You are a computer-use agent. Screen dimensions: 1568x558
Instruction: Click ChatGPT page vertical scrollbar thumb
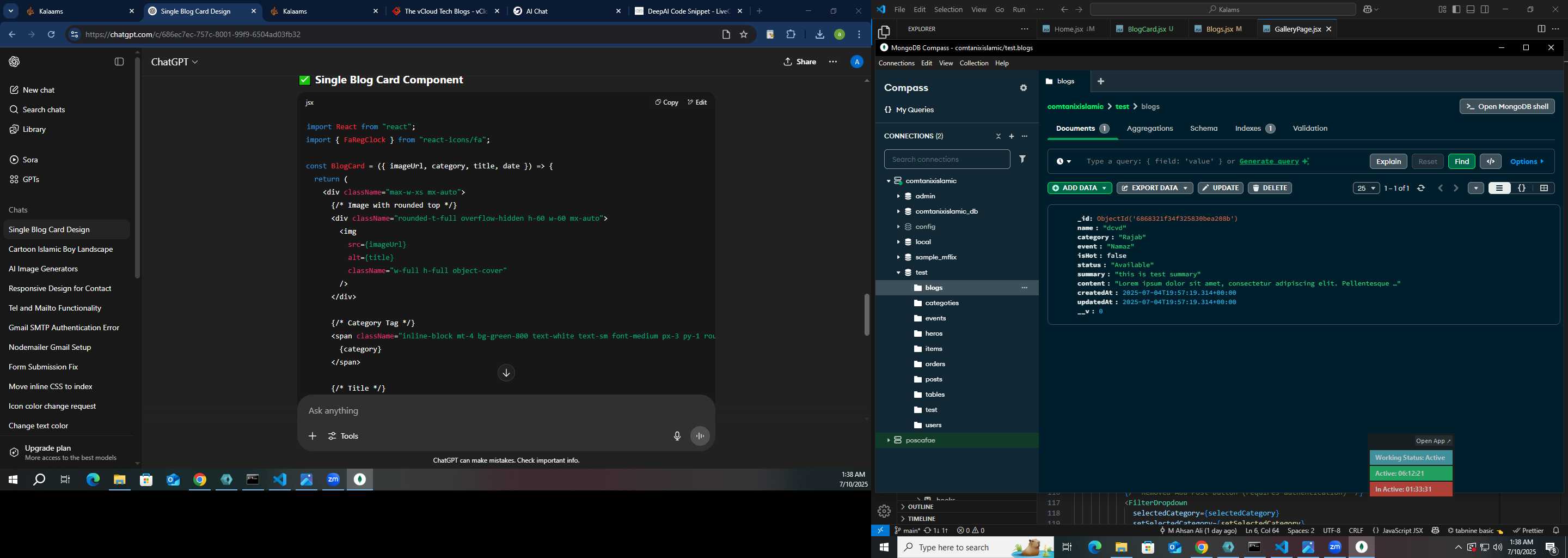tap(866, 314)
